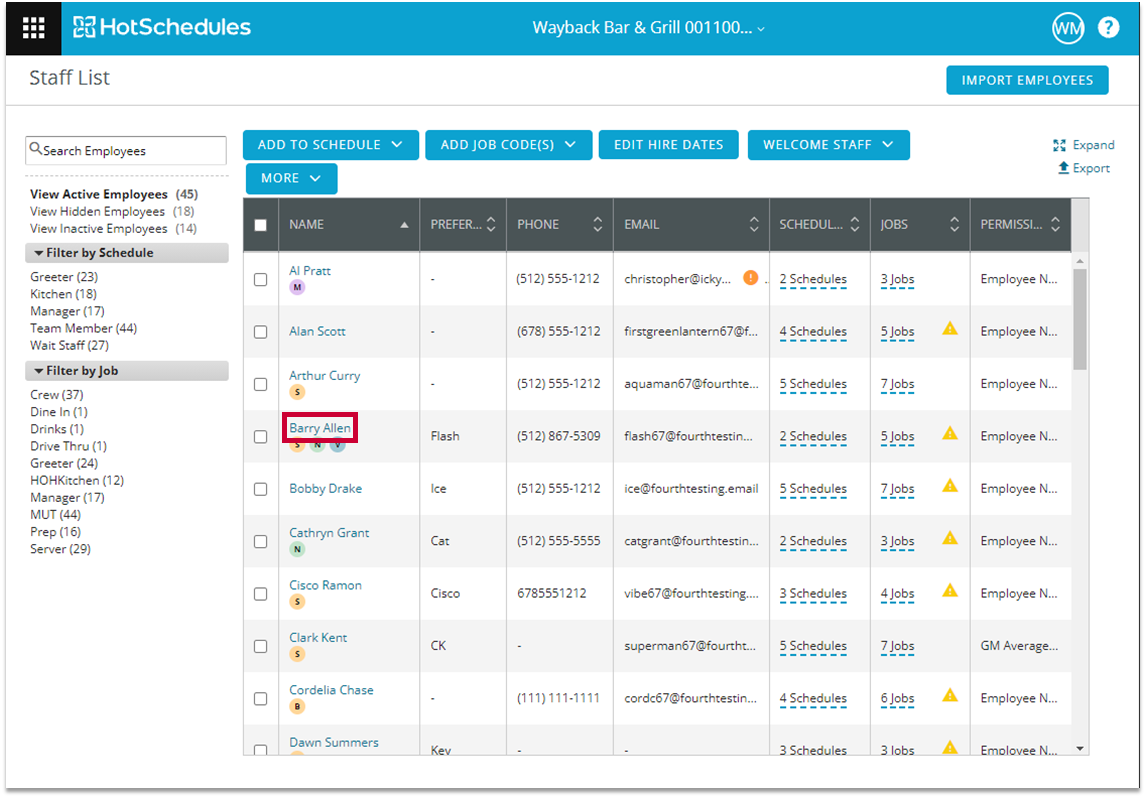Select View Inactive Employees filter
Screen dimensions: 1146x798
pos(113,229)
